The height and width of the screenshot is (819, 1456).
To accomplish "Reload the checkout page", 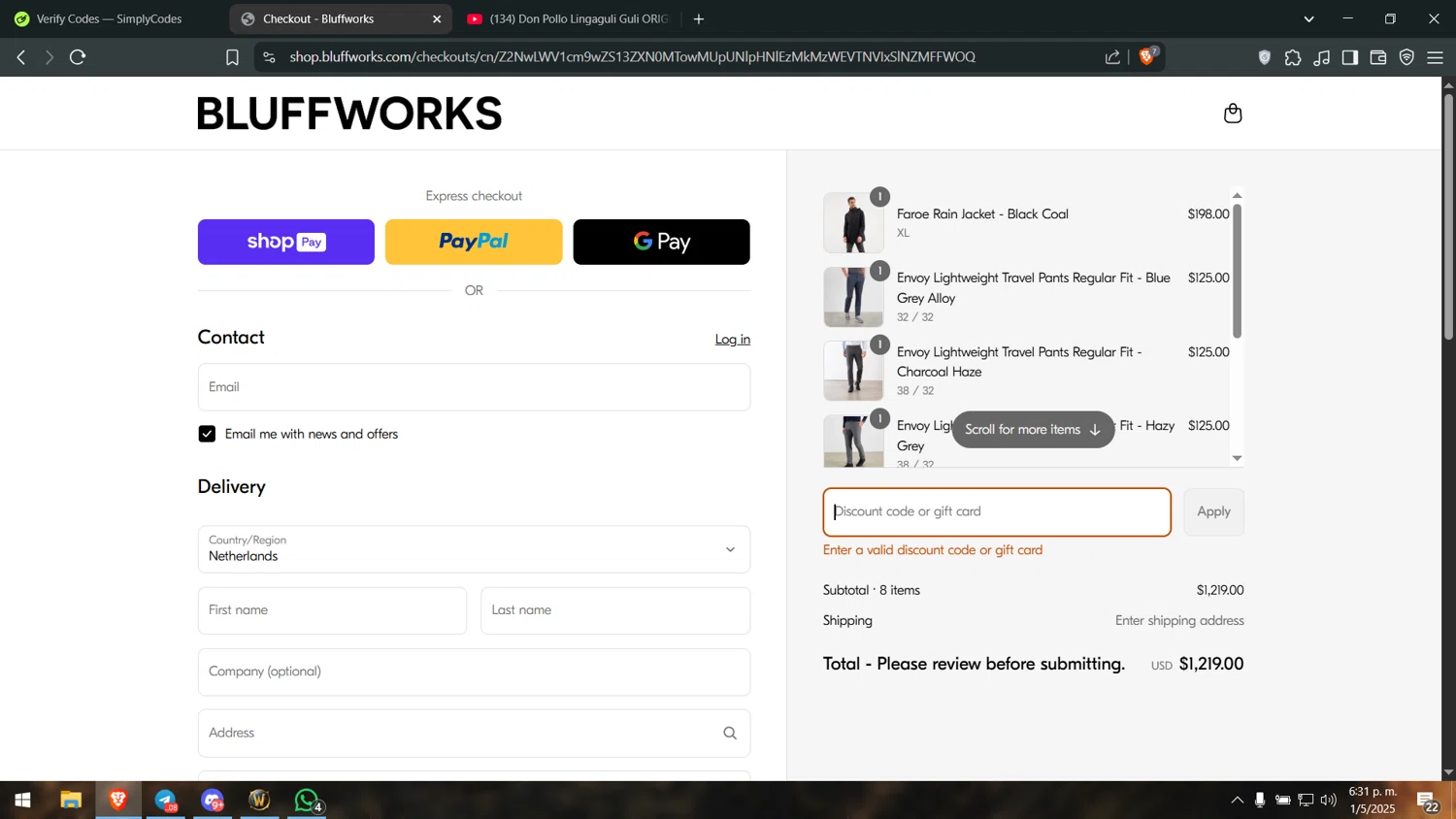I will click(x=78, y=57).
